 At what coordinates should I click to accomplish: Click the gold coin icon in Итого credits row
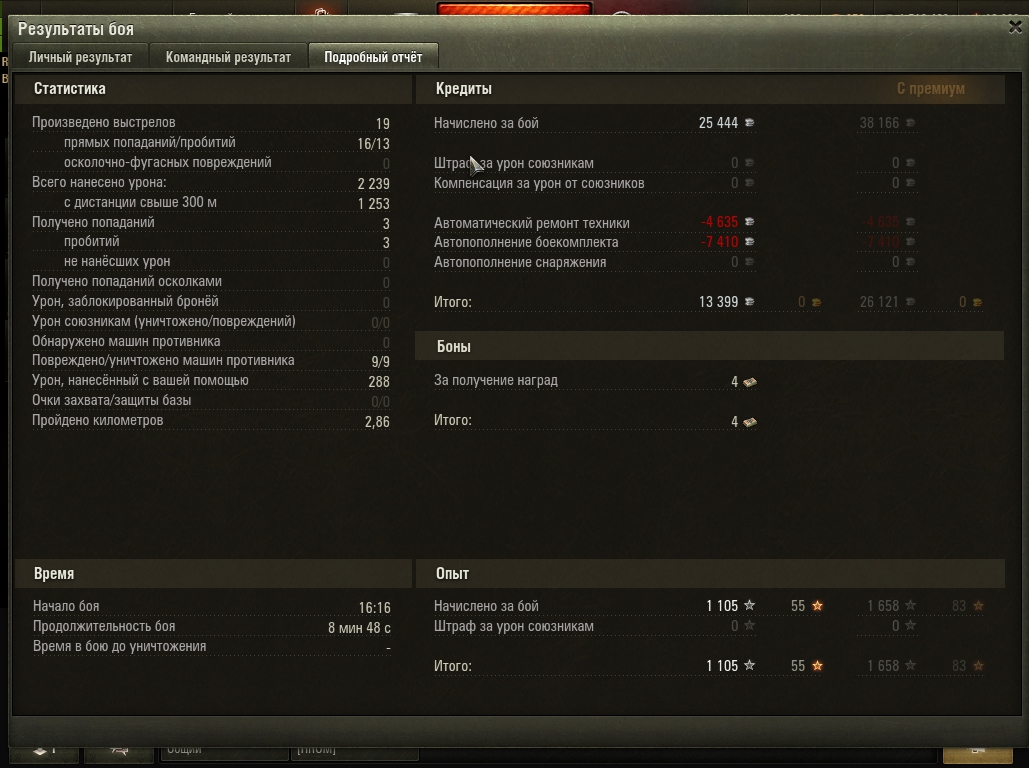click(x=816, y=302)
